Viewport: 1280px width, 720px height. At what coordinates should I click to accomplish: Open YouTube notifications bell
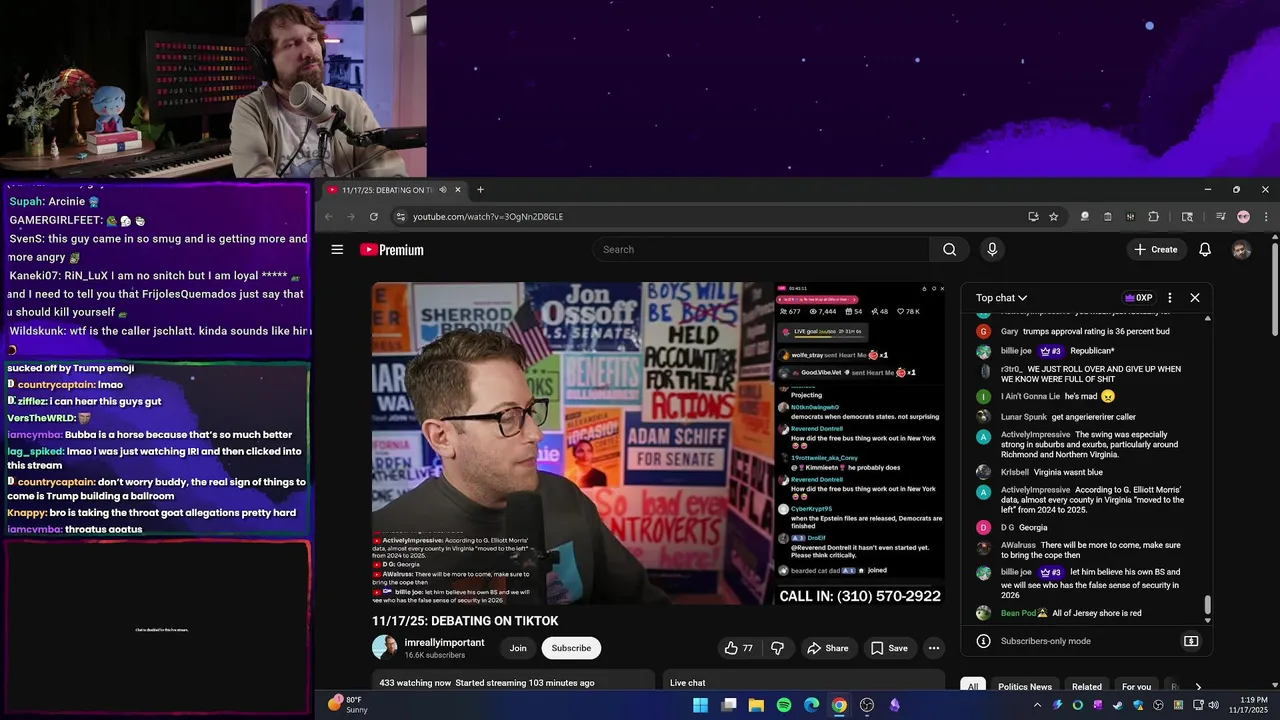tap(1205, 250)
